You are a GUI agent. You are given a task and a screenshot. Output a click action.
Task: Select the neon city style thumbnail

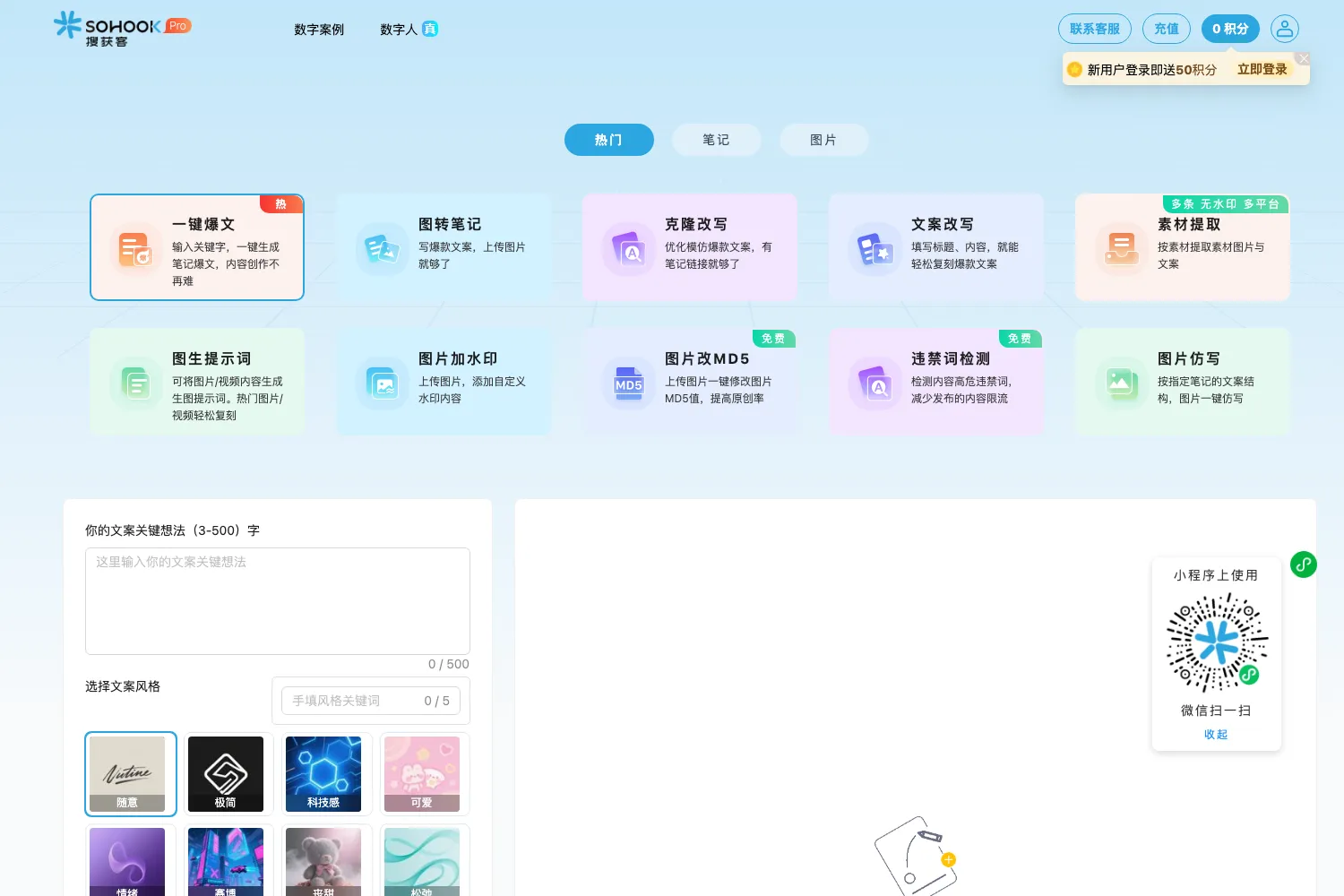tap(226, 862)
